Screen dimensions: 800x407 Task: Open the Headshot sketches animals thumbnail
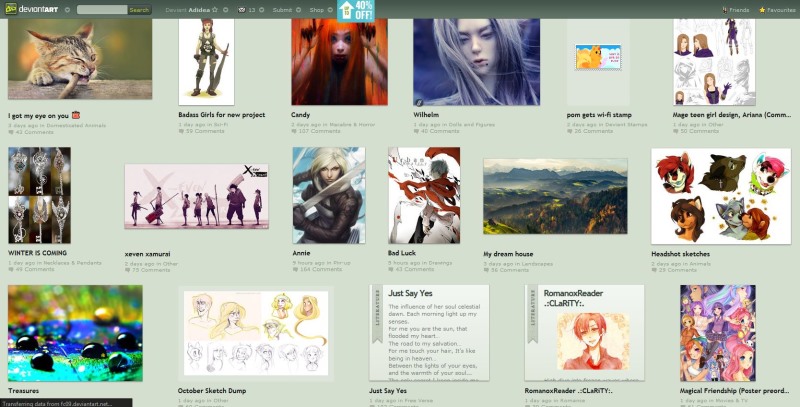721,196
